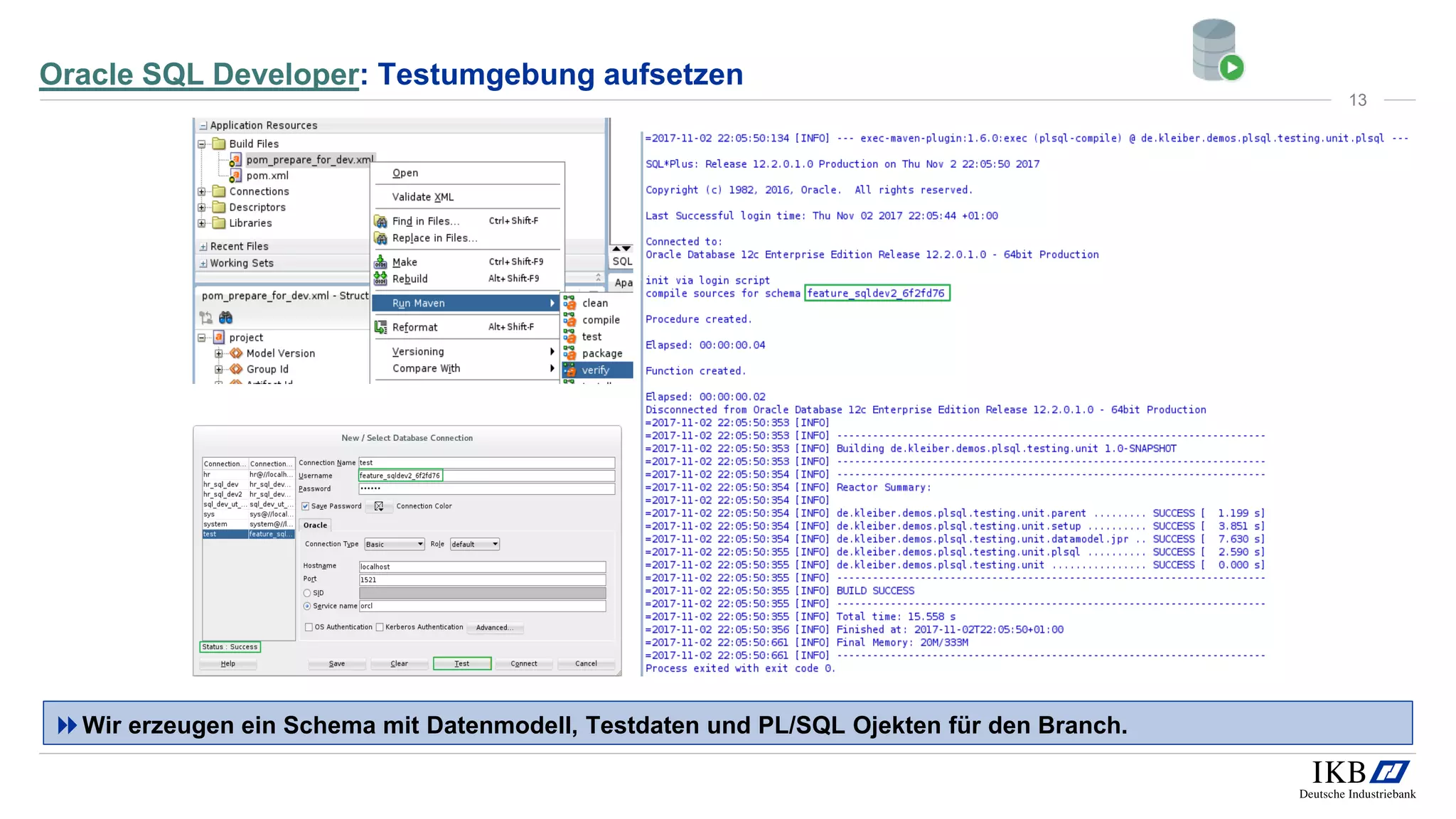Click the Maven clean goal icon
This screenshot has width=1456, height=819.
pyautogui.click(x=570, y=304)
